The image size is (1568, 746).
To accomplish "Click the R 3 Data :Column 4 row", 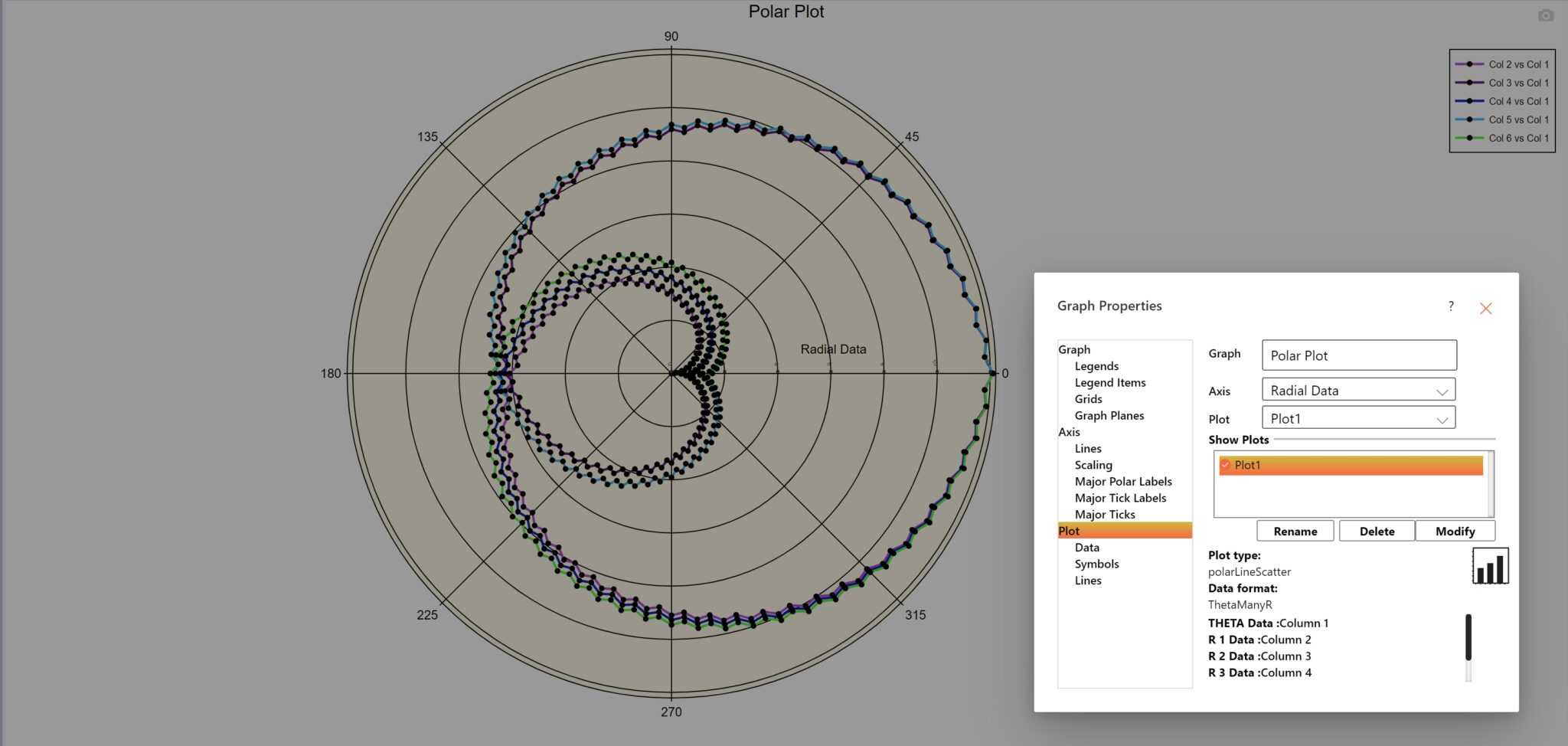I will tap(1259, 673).
